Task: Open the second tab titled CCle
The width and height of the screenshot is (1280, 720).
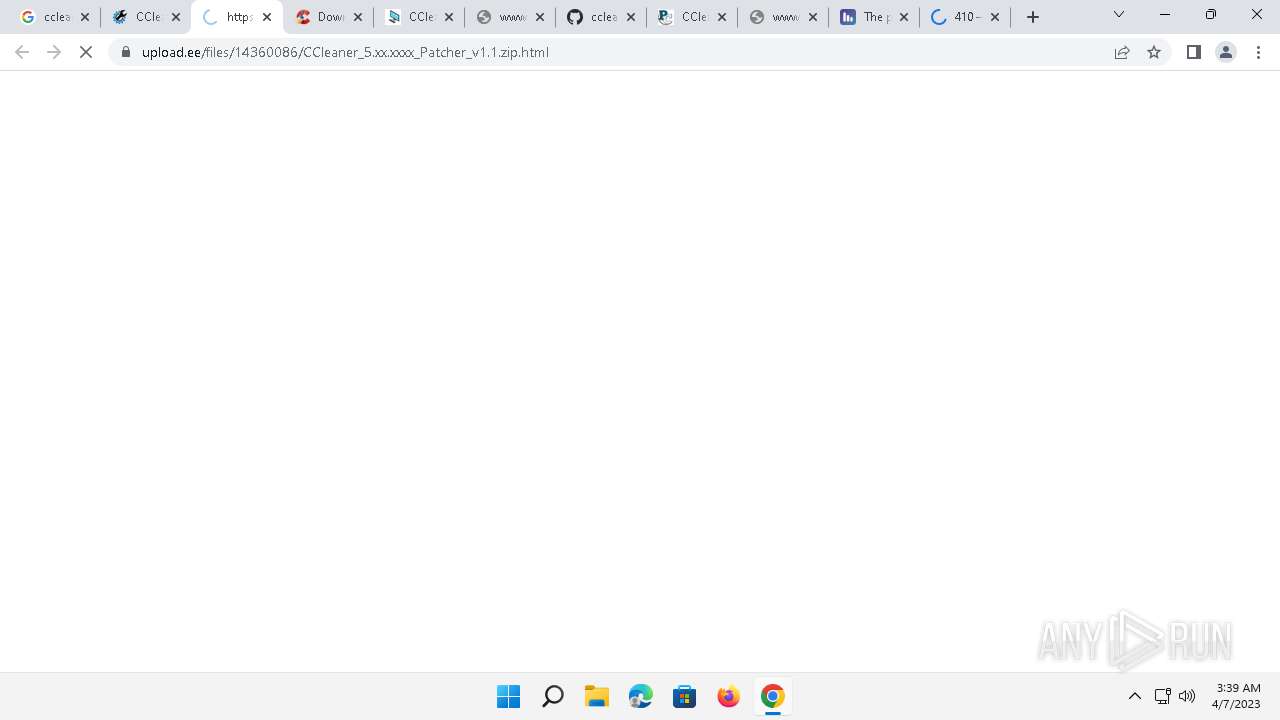Action: tap(146, 17)
